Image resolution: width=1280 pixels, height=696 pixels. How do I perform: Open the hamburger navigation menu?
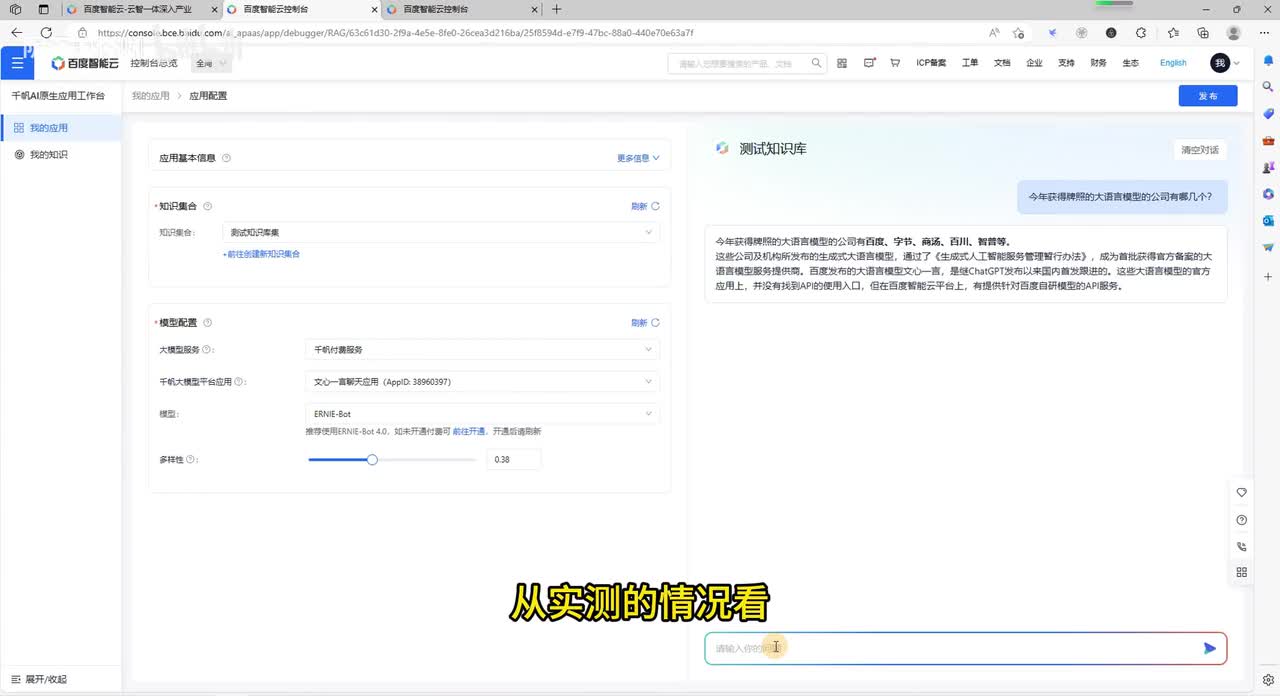click(x=17, y=63)
